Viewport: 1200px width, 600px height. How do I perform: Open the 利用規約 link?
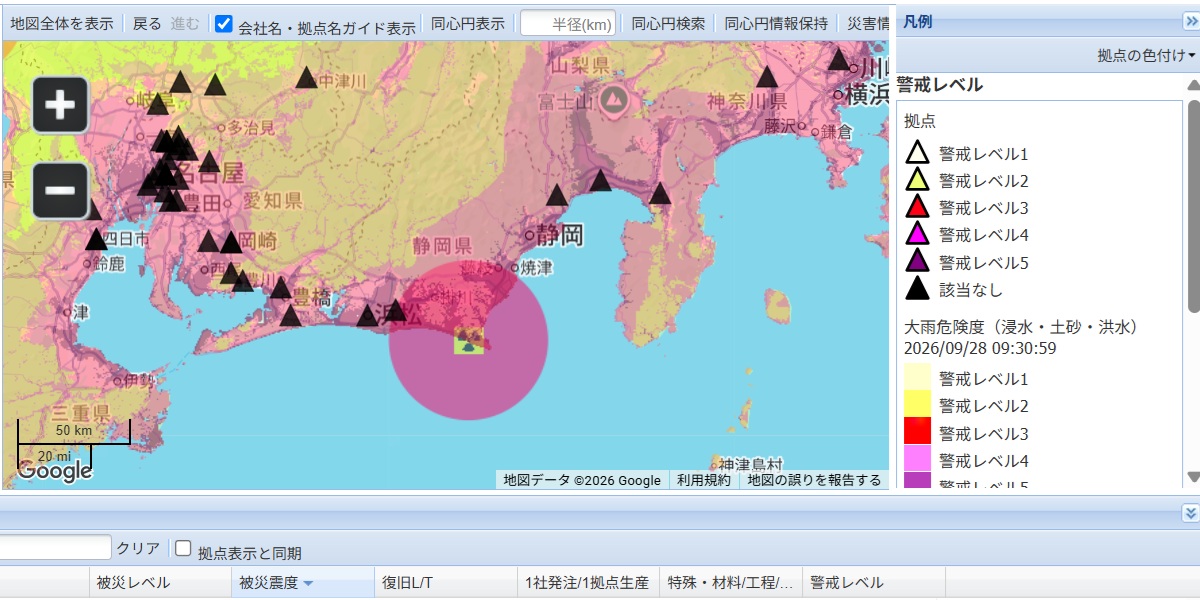[704, 480]
